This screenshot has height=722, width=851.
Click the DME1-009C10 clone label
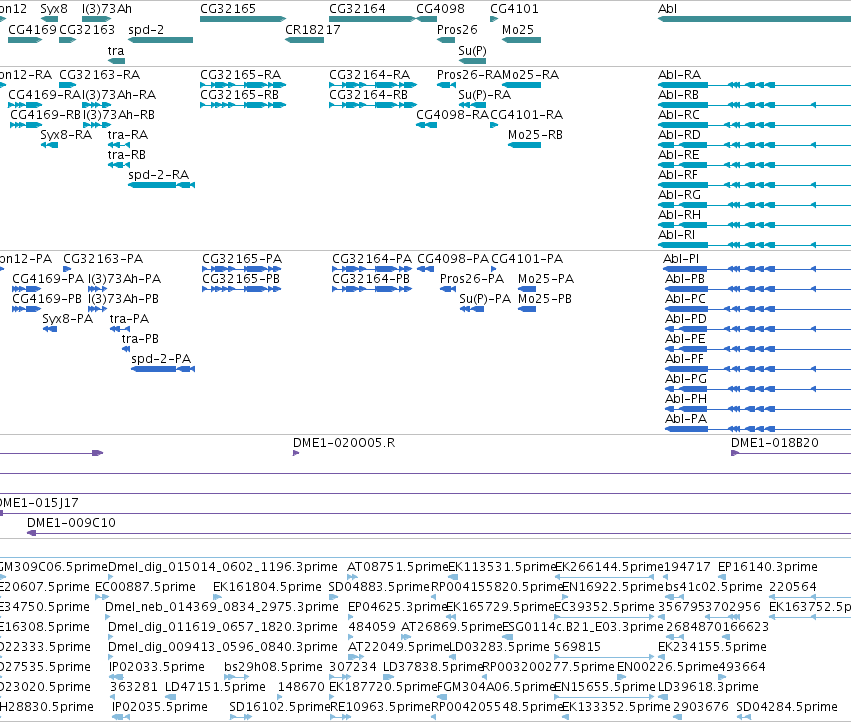71,522
